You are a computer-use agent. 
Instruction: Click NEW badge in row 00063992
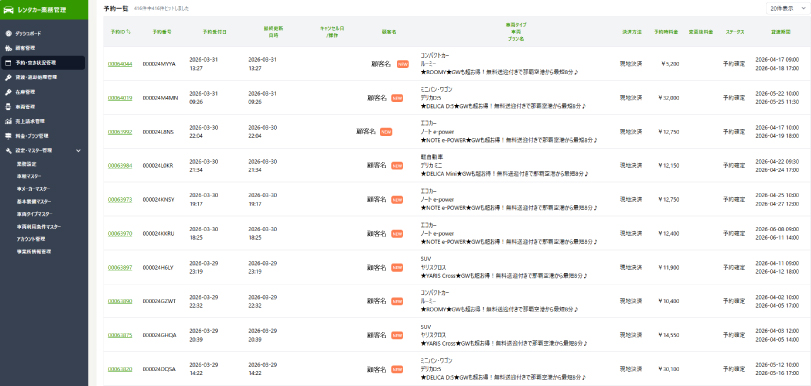[x=386, y=132]
